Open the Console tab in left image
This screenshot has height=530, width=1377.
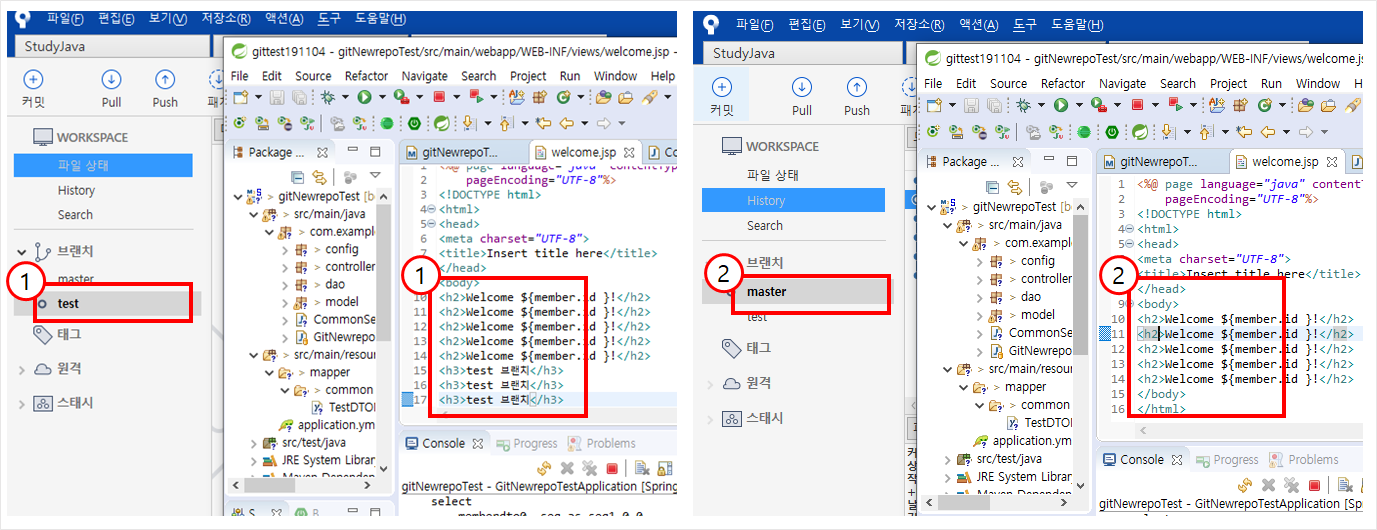click(444, 443)
